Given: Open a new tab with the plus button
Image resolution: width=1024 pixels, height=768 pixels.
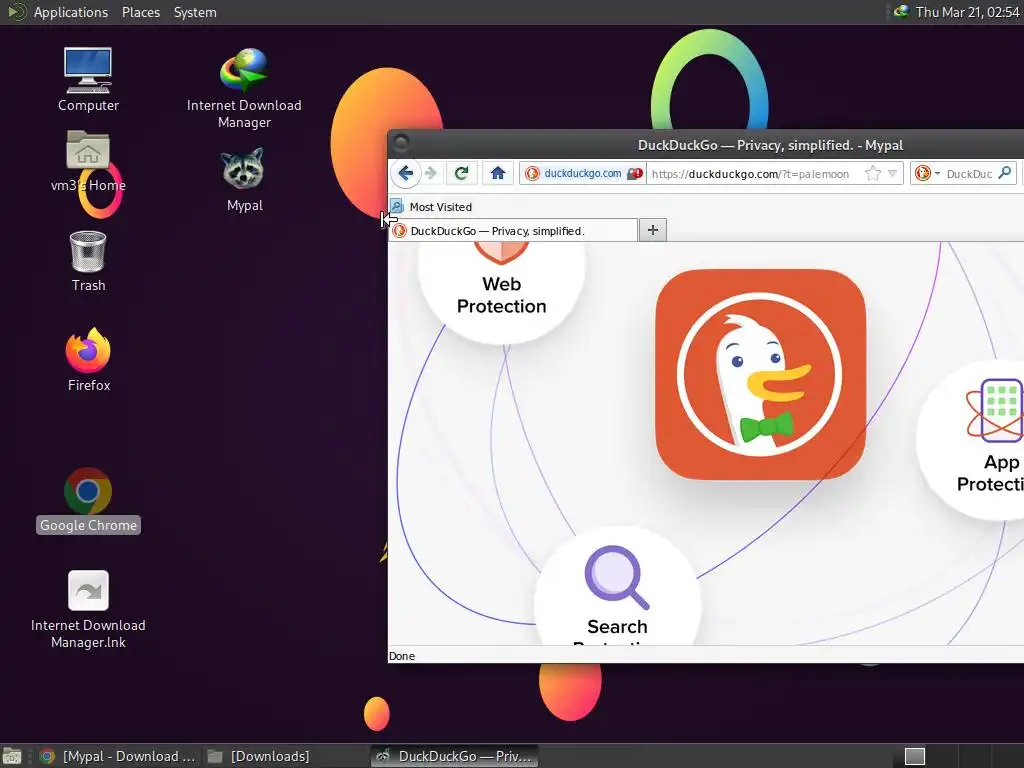Looking at the screenshot, I should coord(652,230).
